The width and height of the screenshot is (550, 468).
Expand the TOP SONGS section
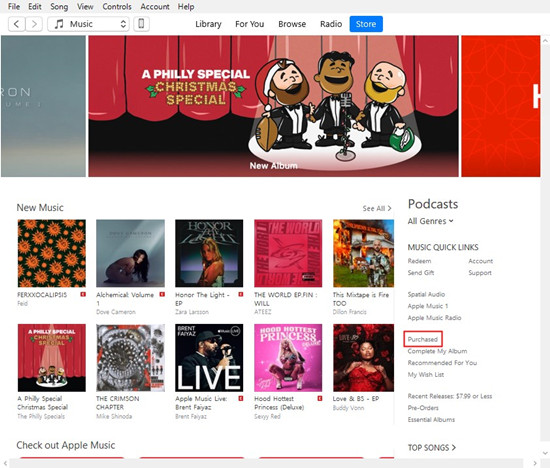[x=432, y=448]
